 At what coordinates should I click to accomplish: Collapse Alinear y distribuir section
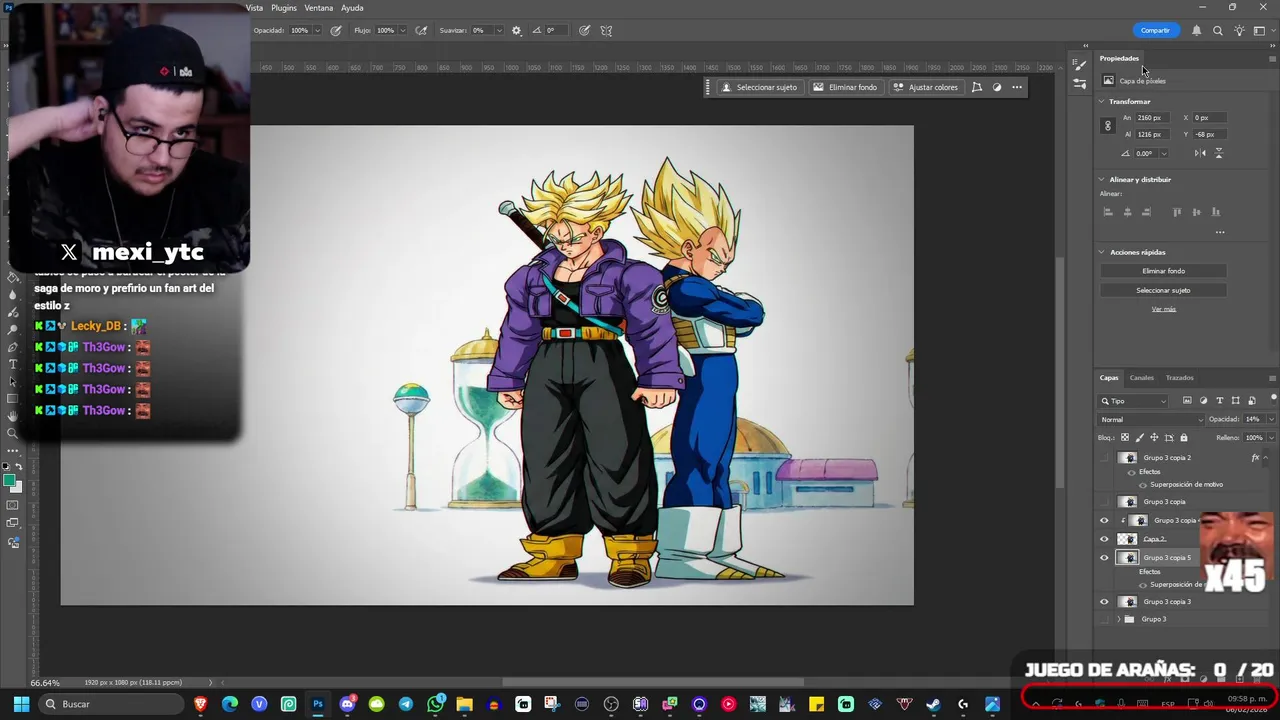click(1102, 180)
